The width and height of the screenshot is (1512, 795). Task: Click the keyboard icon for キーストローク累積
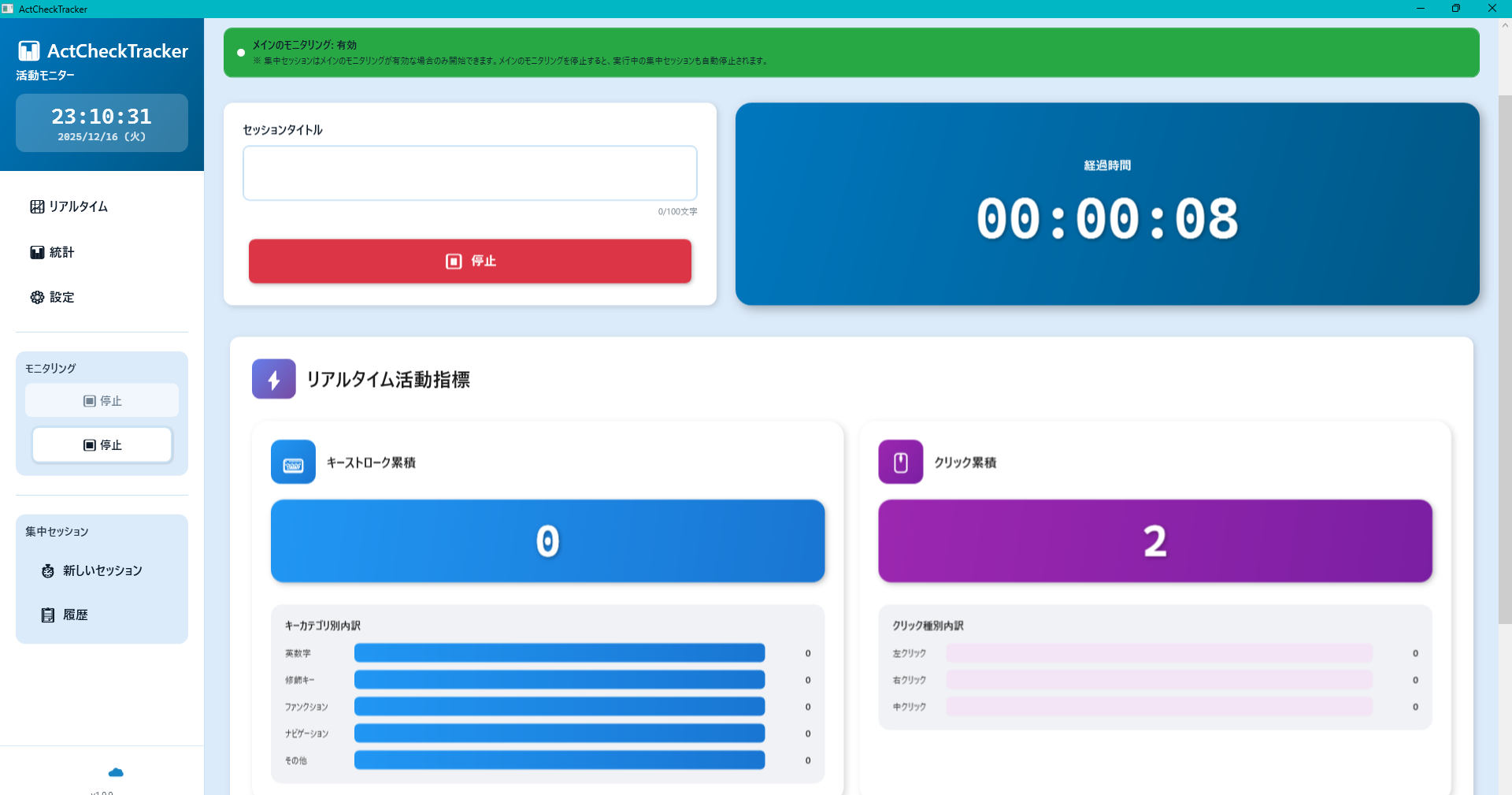[x=292, y=462]
